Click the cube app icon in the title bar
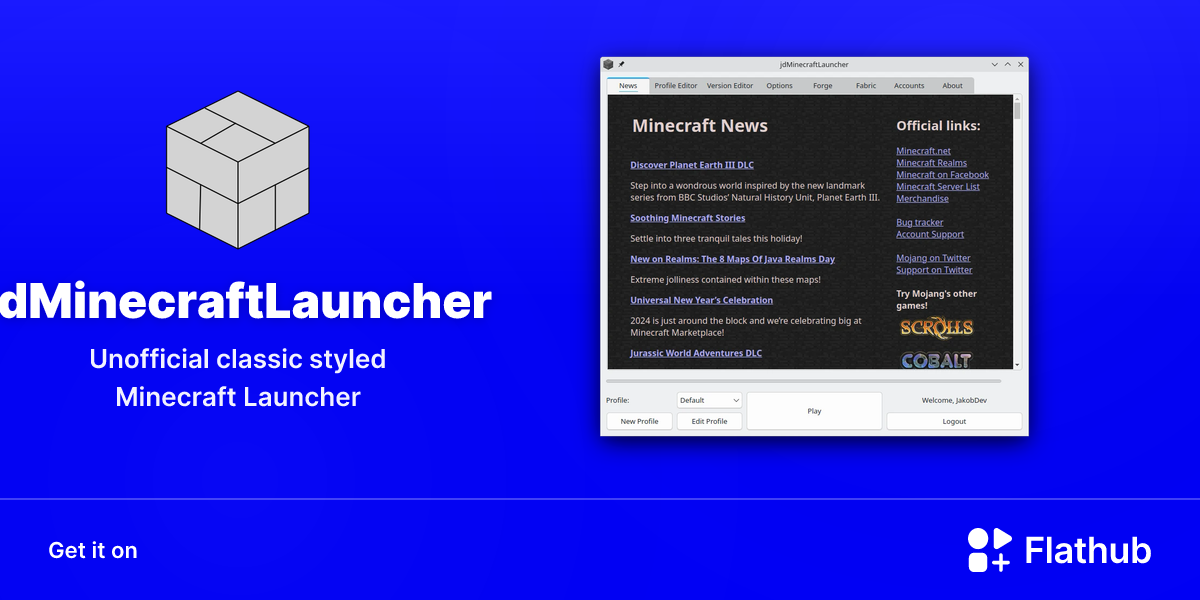The height and width of the screenshot is (600, 1200). (608, 64)
